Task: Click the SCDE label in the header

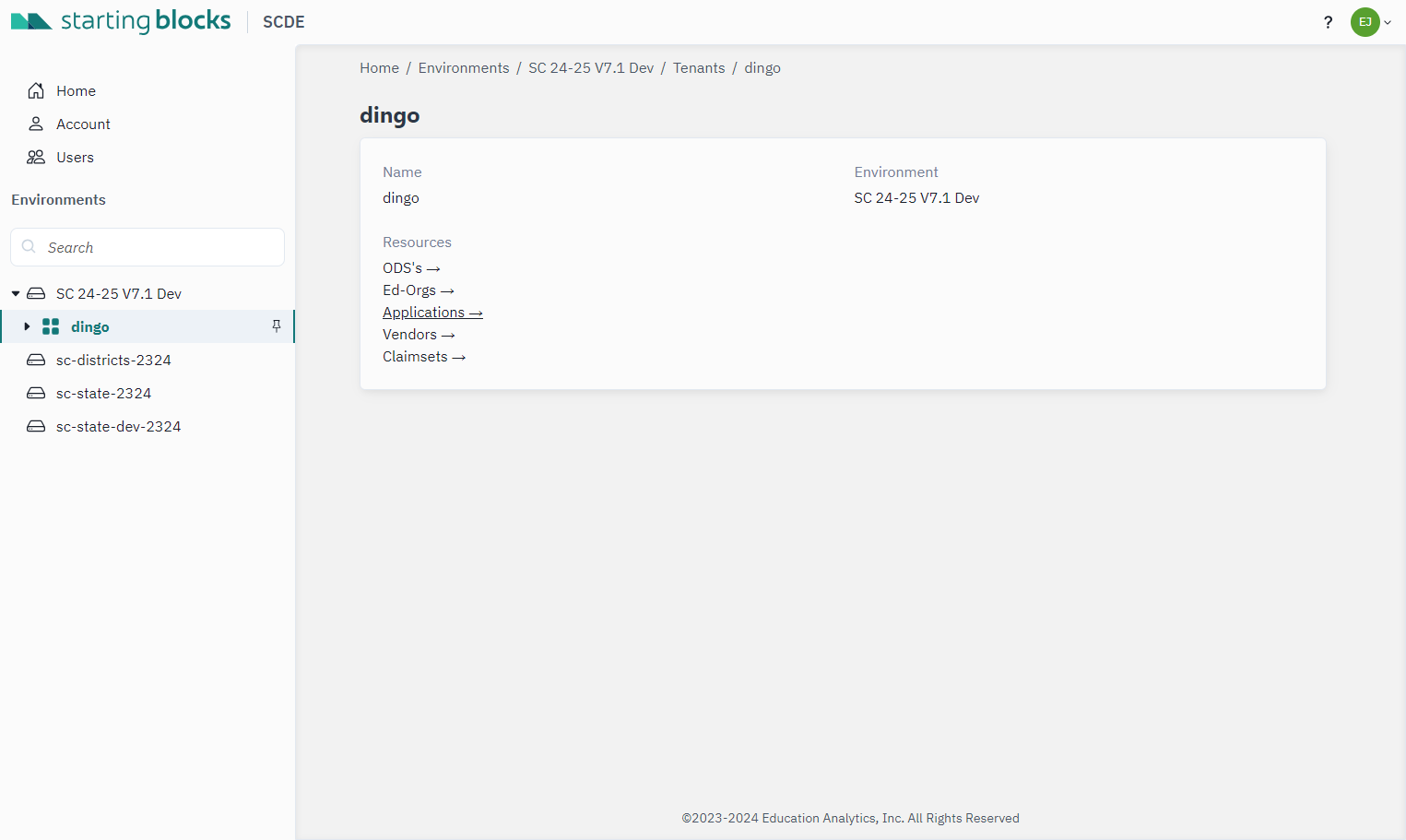Action: 283,22
